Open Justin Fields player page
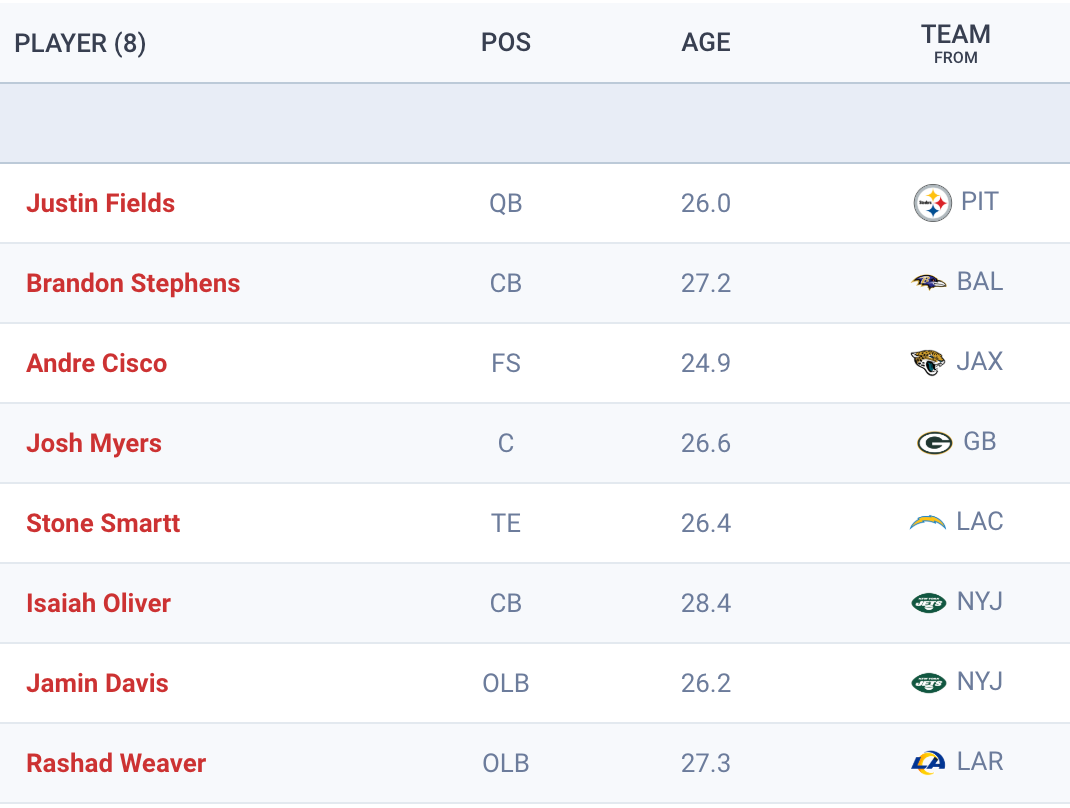The image size is (1070, 808). click(100, 203)
